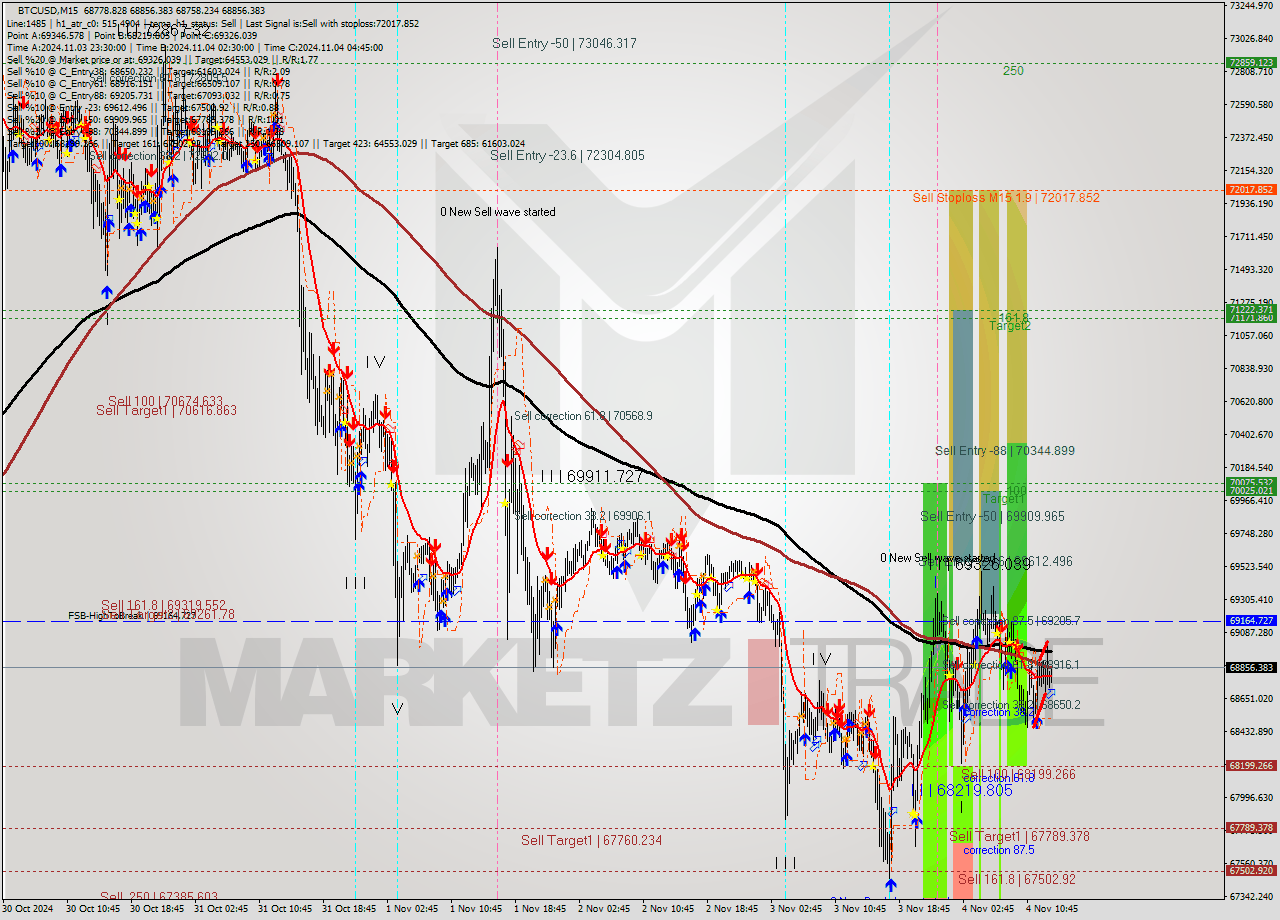Image resolution: width=1280 pixels, height=920 pixels.
Task: Click the 'Sell 161.8 | 67502.92' label
Action: pos(1017,879)
